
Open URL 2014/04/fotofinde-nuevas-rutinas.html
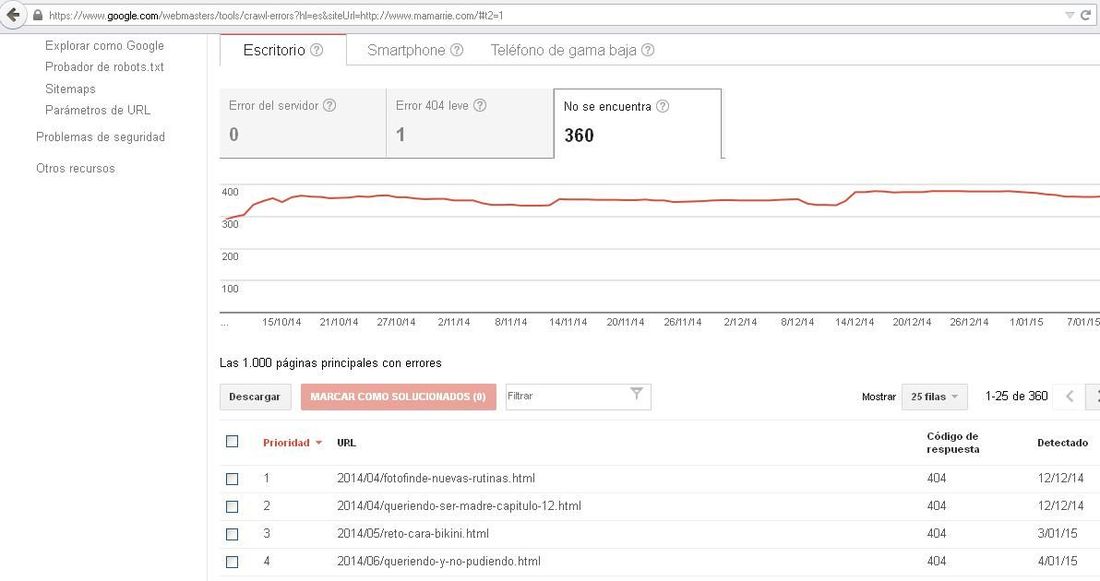(x=436, y=478)
